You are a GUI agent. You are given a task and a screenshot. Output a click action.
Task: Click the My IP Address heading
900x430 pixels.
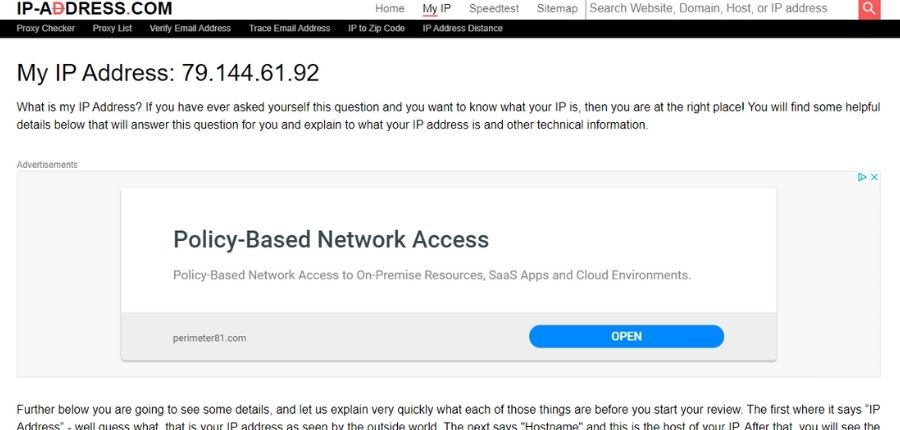[x=168, y=73]
